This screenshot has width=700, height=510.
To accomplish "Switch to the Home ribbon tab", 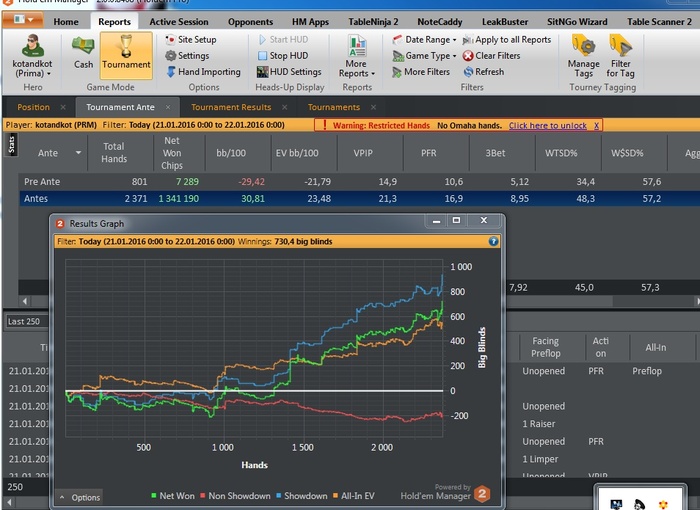I will tap(66, 22).
